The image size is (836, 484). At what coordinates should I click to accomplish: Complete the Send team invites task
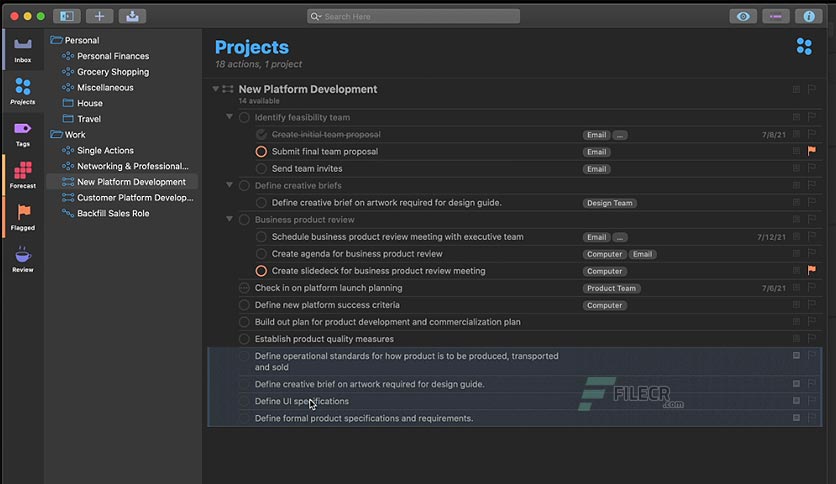tap(261, 169)
